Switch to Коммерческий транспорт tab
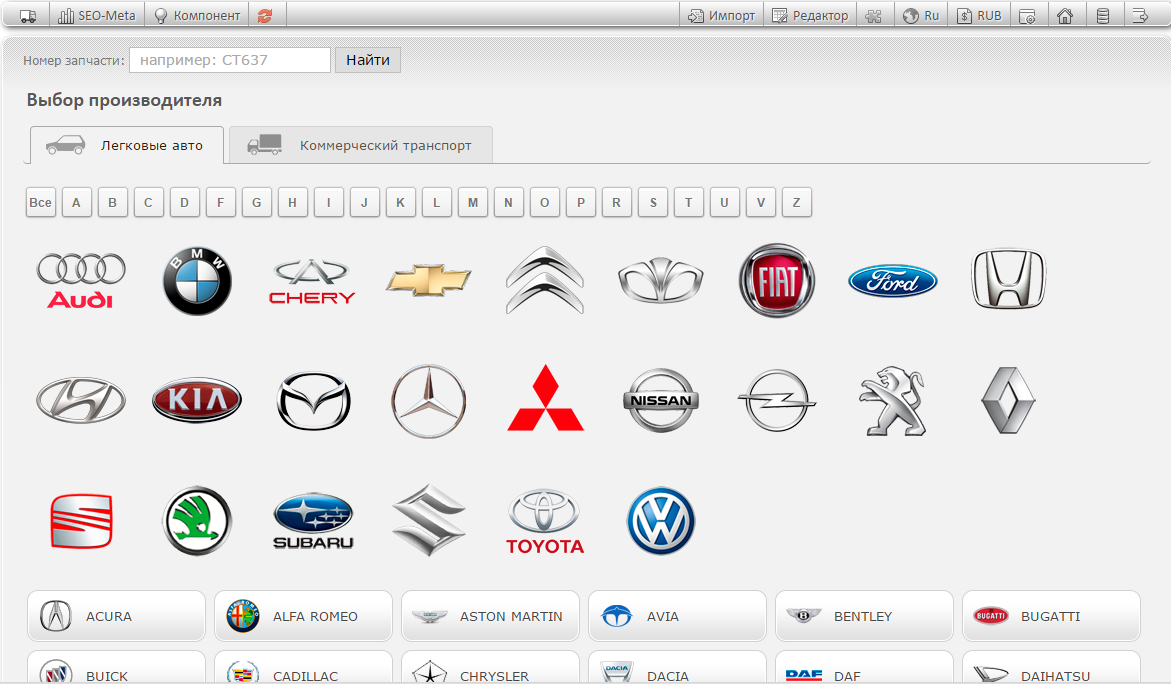The image size is (1171, 684). [361, 145]
